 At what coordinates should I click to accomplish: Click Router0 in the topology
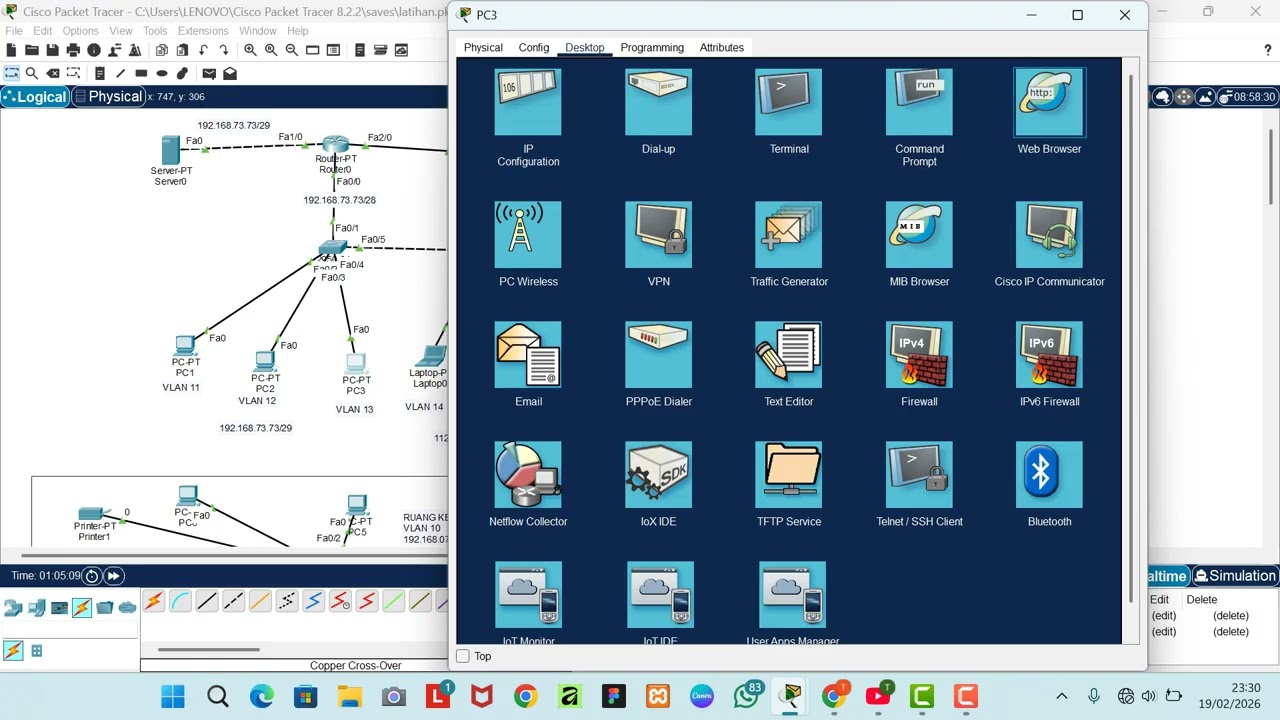pos(335,146)
